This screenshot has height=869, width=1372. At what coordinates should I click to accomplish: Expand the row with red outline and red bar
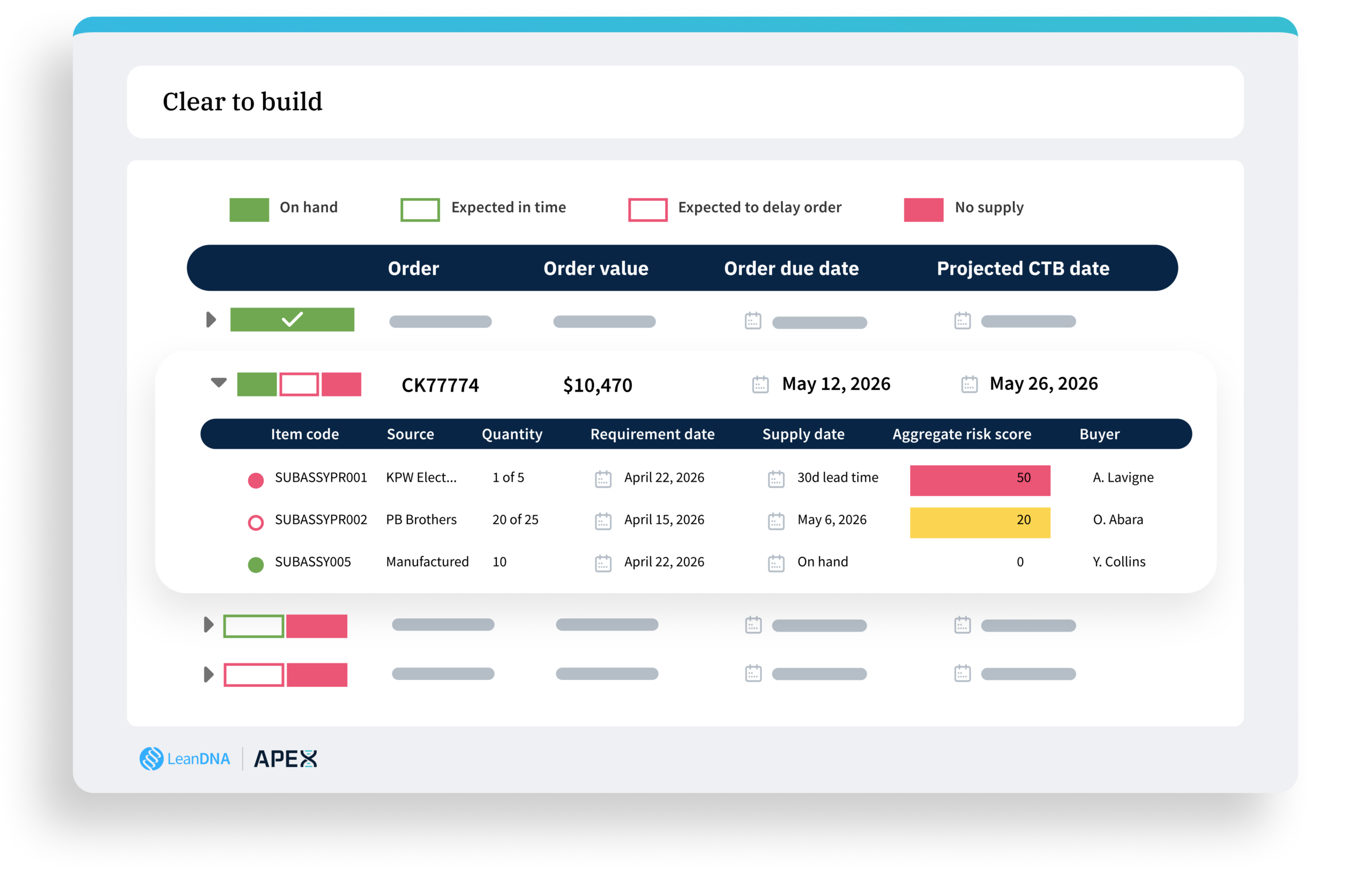(208, 674)
